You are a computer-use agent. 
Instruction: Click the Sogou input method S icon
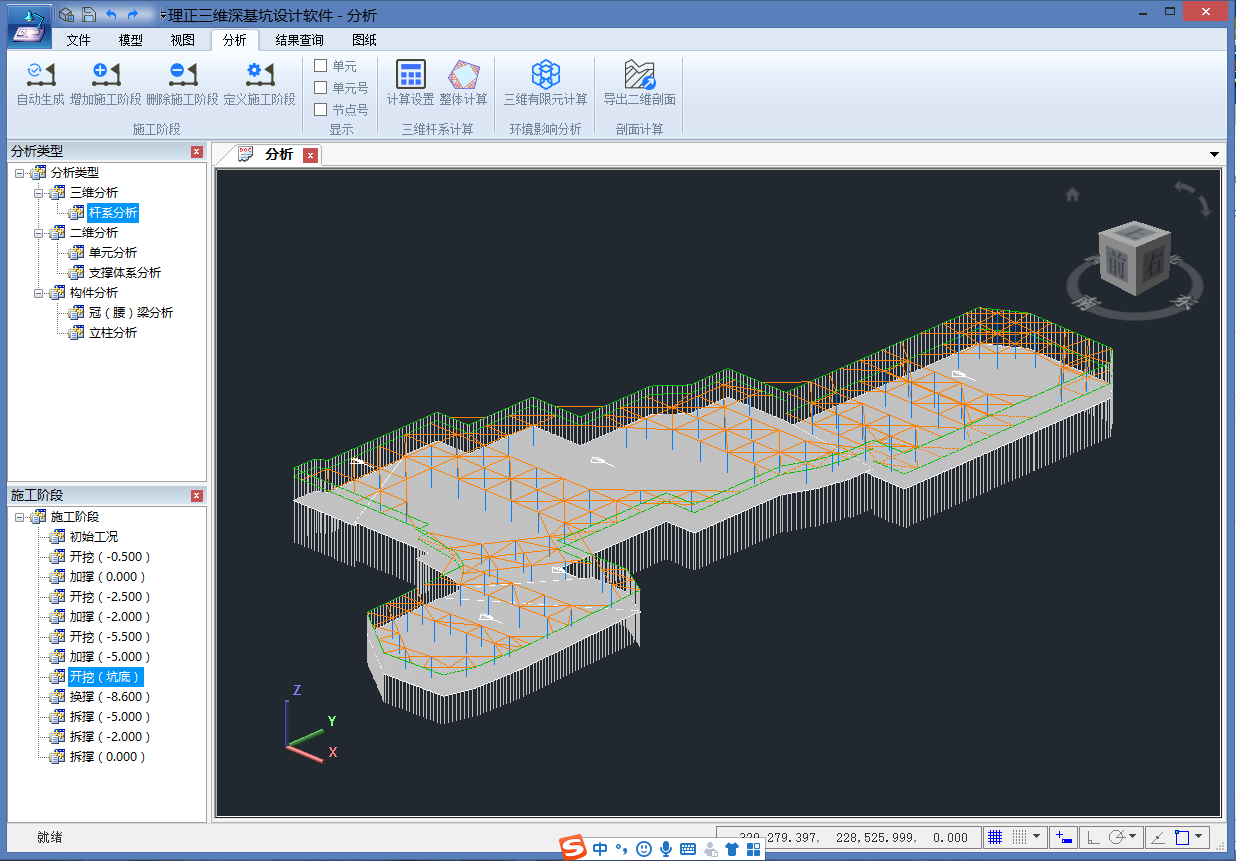572,849
